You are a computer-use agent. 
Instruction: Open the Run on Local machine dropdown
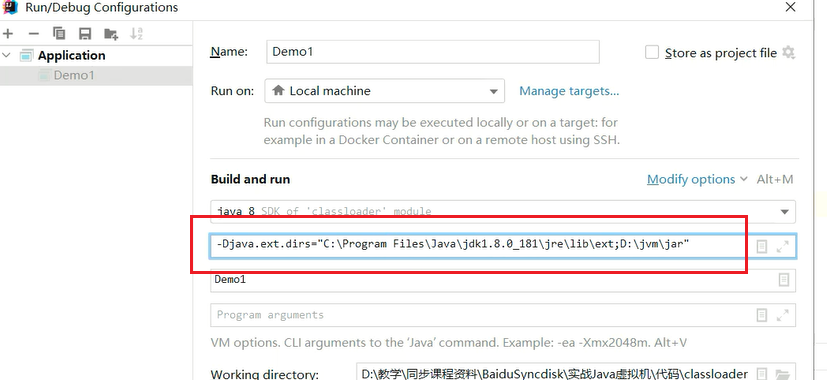point(384,91)
